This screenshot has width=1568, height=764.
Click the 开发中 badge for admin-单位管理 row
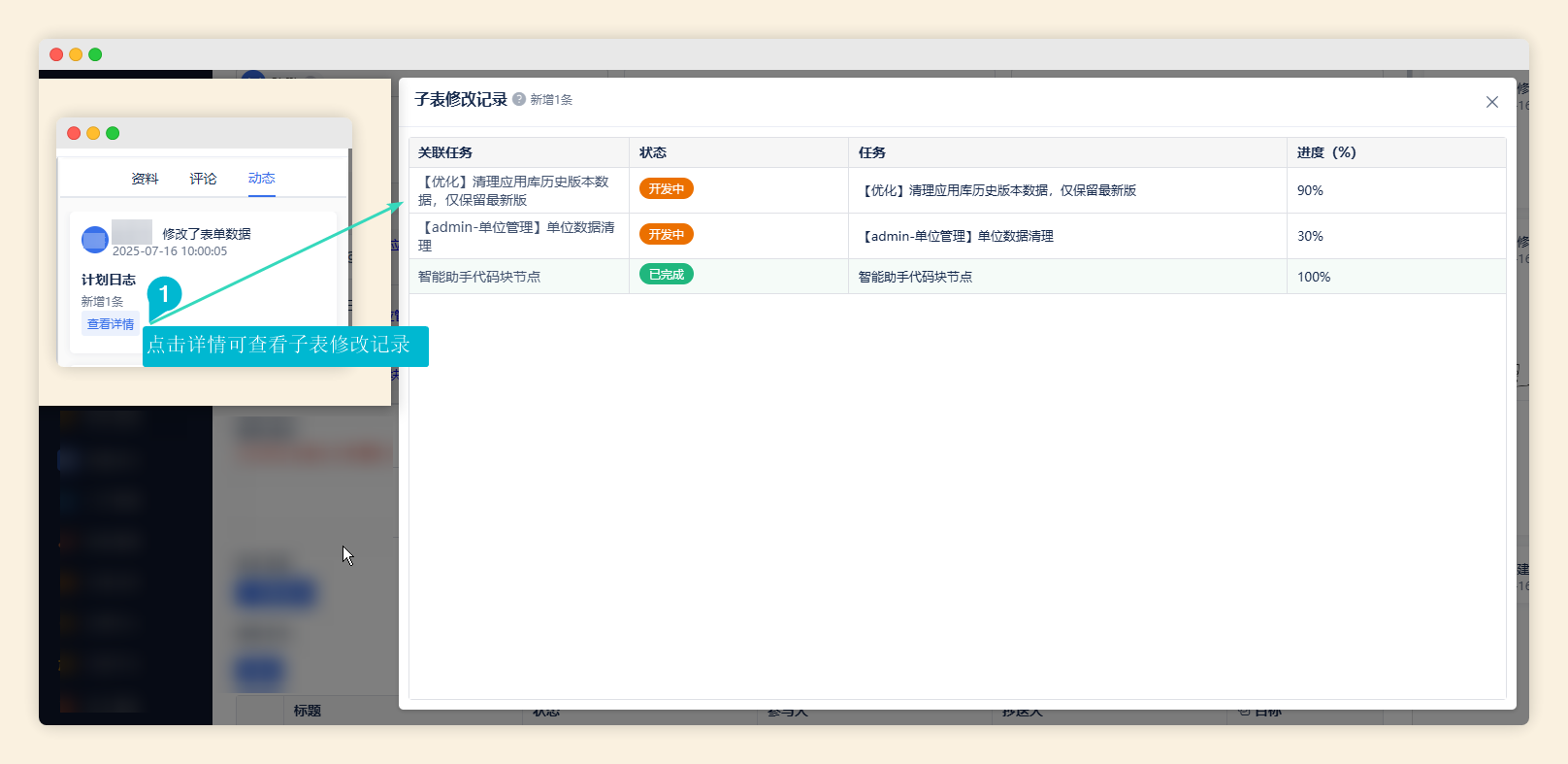pos(666,235)
